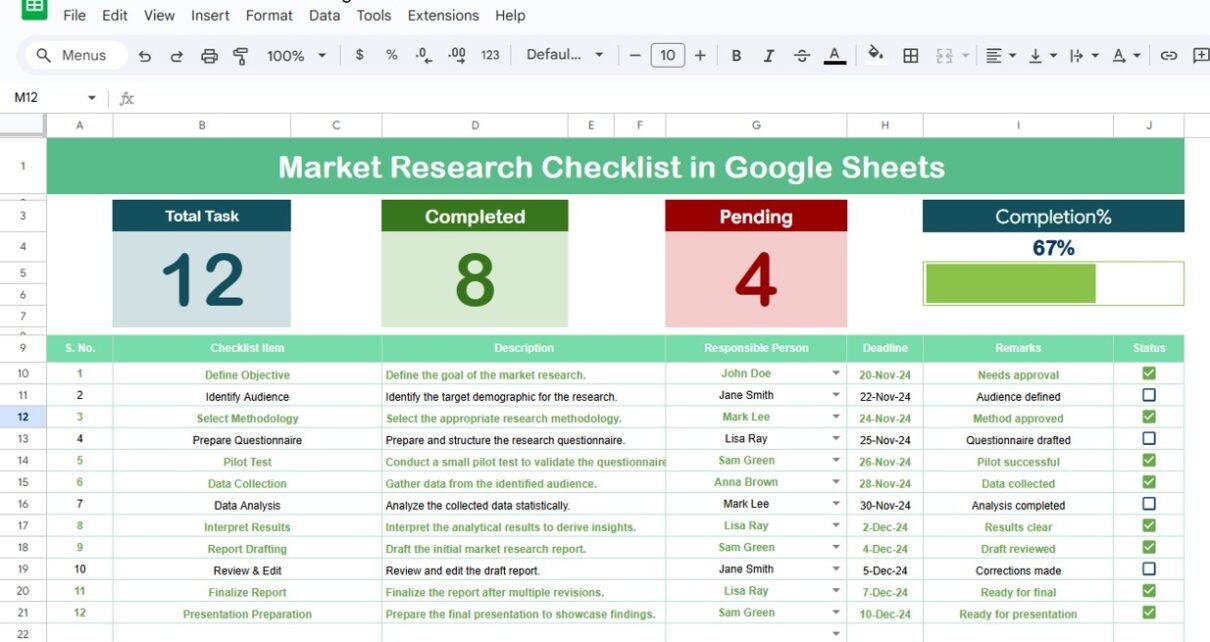Toggle italic formatting
Screen dimensions: 1210x642
click(768, 56)
